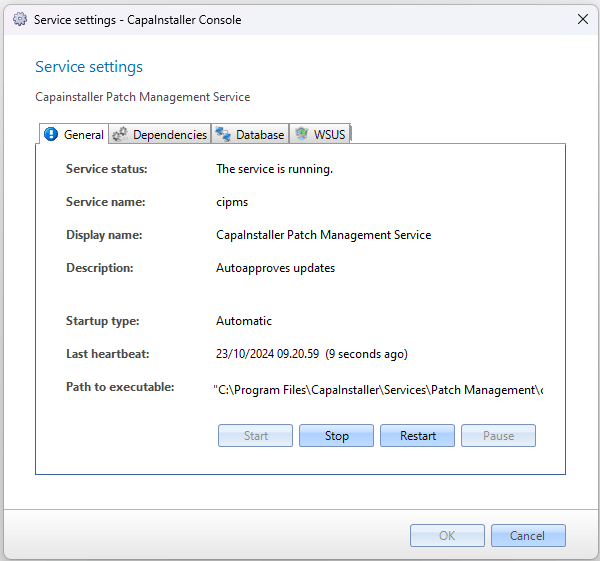Click the path to executable field

coord(378,390)
